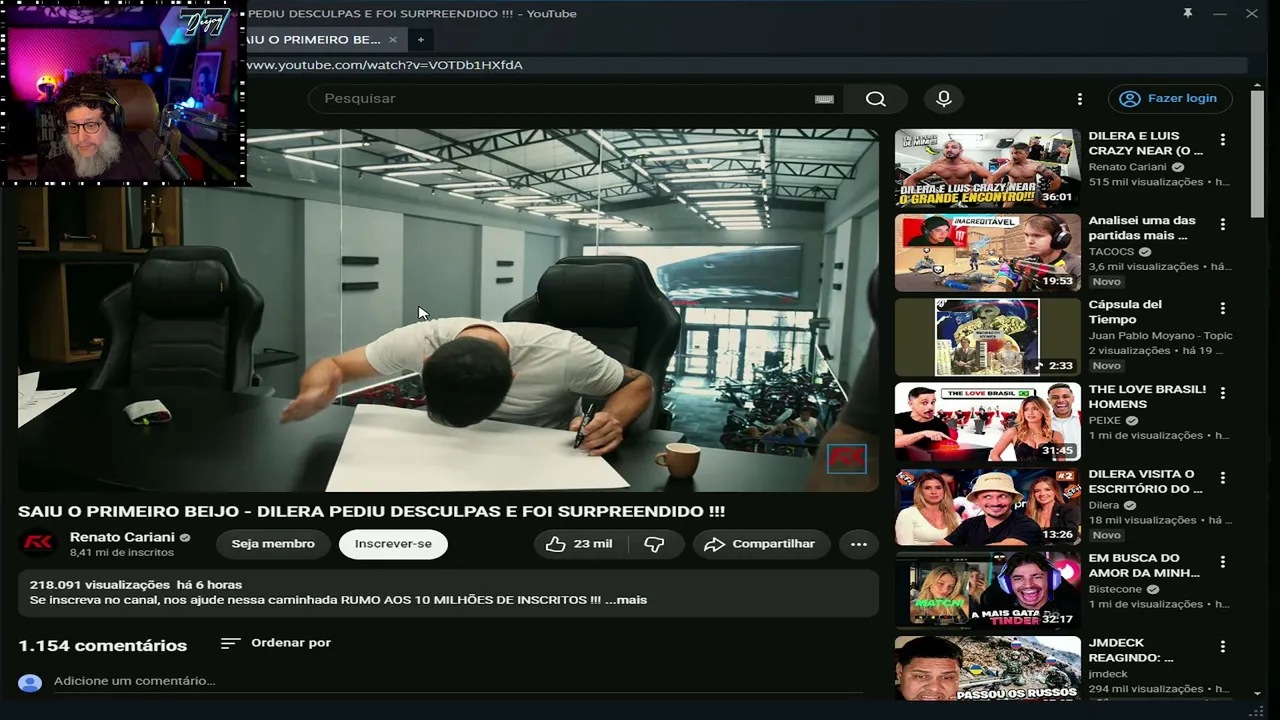Click the Compartilhar share button

point(760,544)
